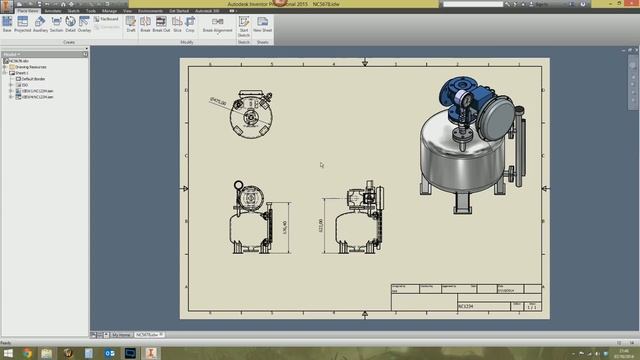Open the Tools ribbon tab

91,11
